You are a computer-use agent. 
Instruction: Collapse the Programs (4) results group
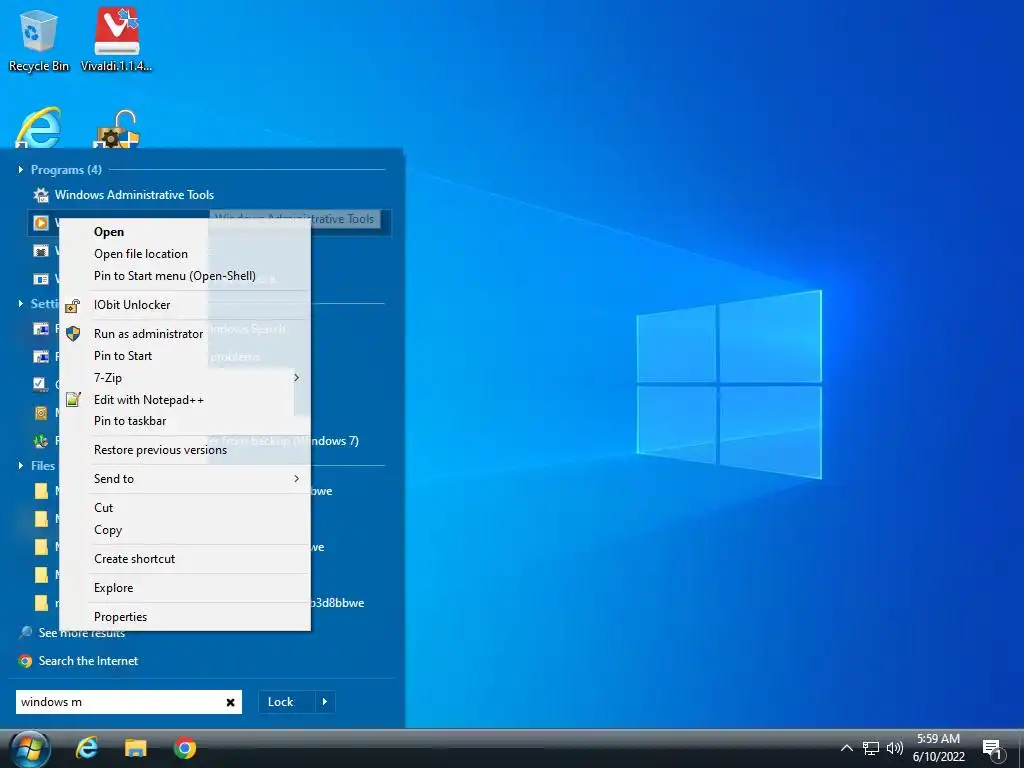(x=20, y=170)
